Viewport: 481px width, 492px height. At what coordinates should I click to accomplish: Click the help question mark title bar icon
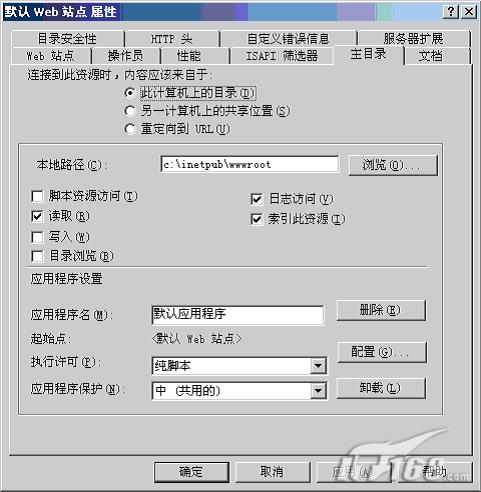coord(451,12)
